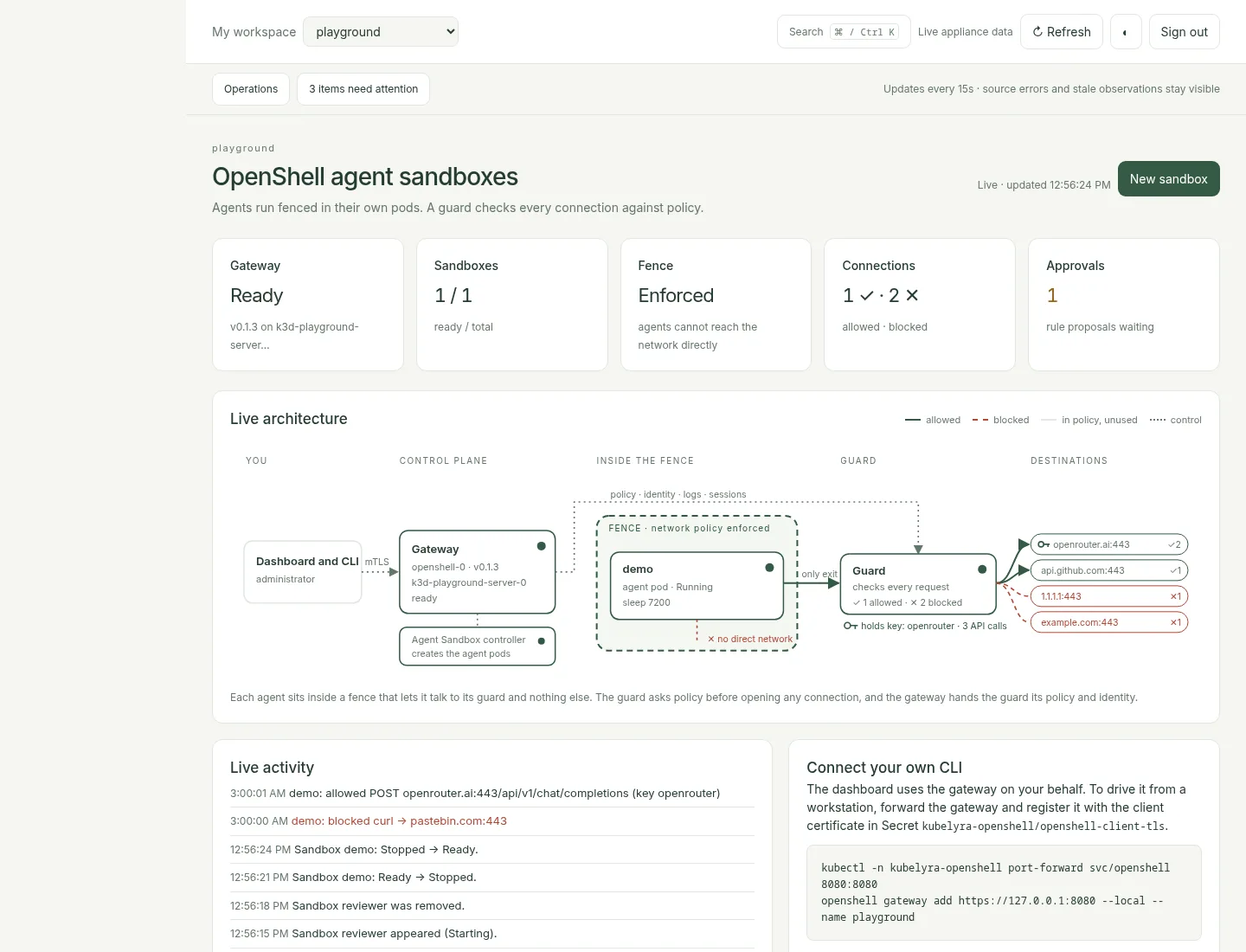Click the key icon in the openrouter.ai:443 destination

tap(1044, 544)
